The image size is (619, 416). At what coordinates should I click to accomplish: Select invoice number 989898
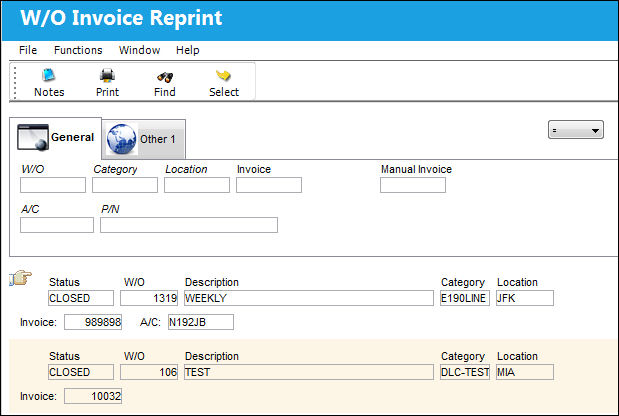(x=93, y=322)
